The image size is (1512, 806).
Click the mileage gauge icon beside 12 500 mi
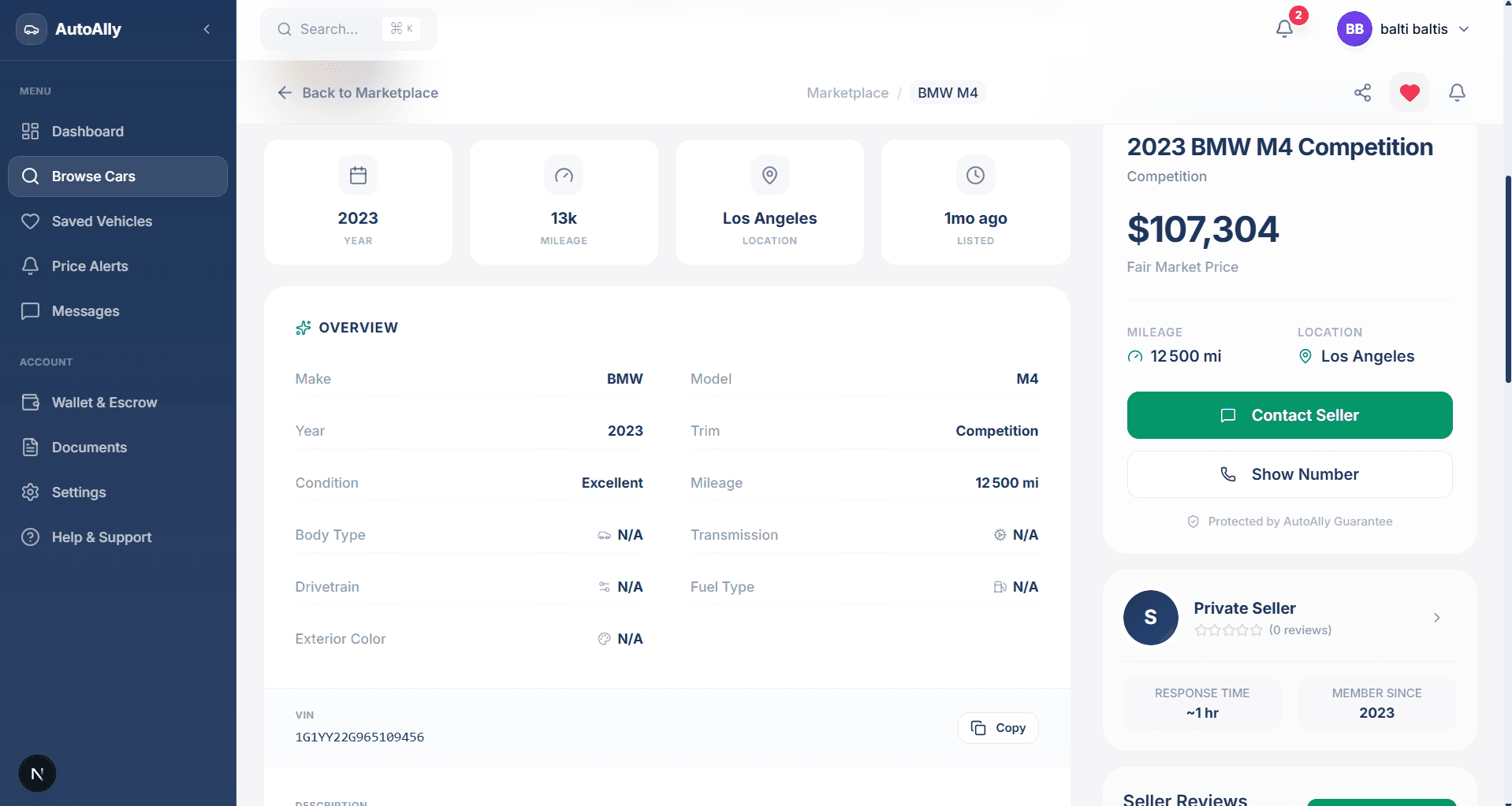[1135, 356]
